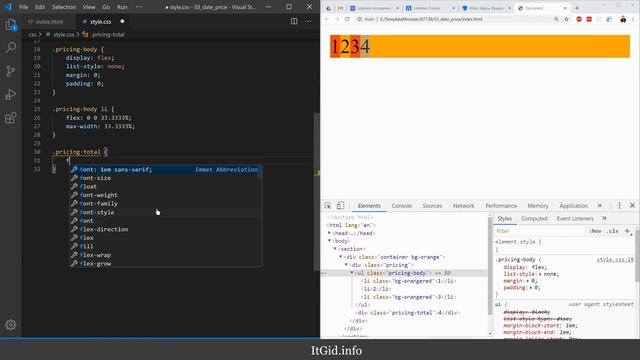Viewport: 640px width, 360px height.
Task: Open the Search view in VS Code
Action: tap(11, 47)
